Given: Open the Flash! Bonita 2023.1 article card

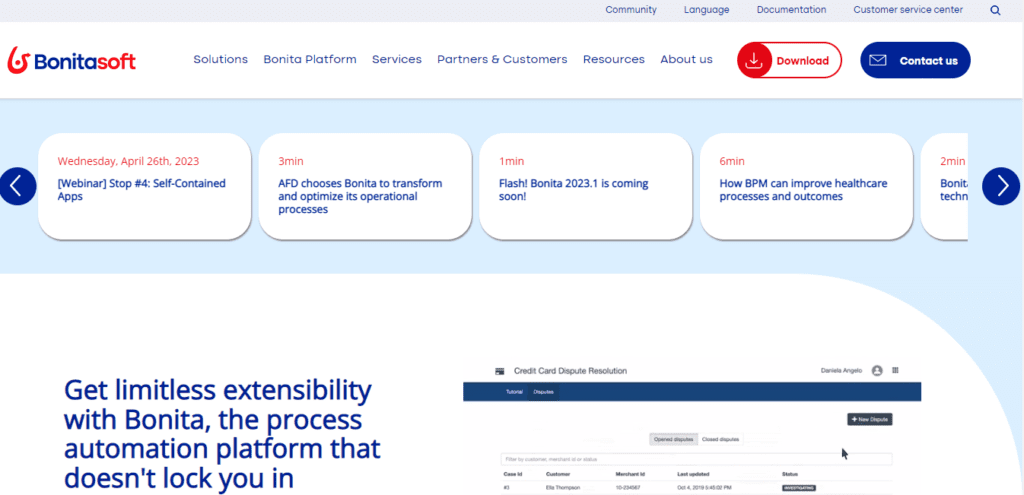Looking at the screenshot, I should pos(586,186).
